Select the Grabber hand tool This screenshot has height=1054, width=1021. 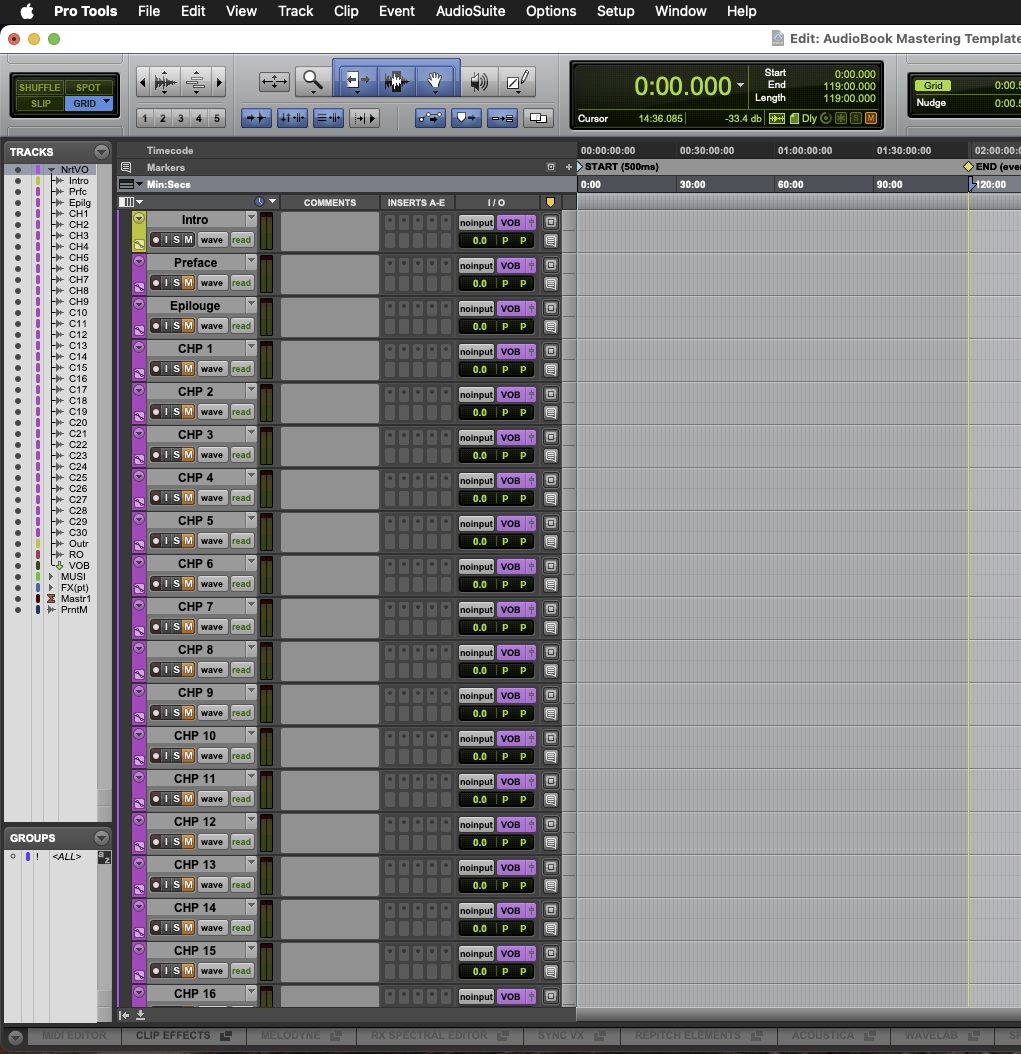[x=435, y=82]
